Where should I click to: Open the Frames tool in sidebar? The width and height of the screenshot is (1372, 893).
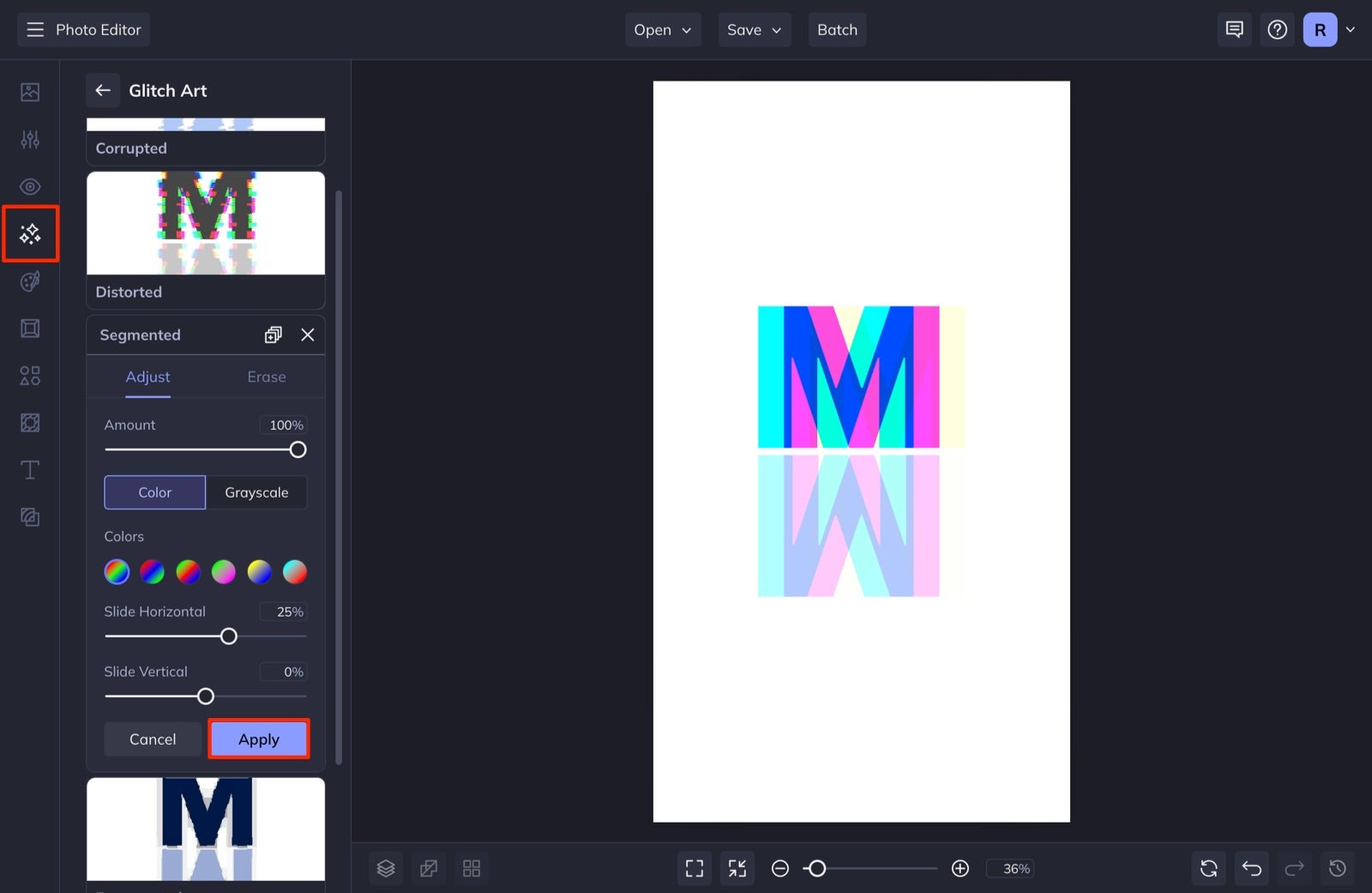(x=30, y=329)
